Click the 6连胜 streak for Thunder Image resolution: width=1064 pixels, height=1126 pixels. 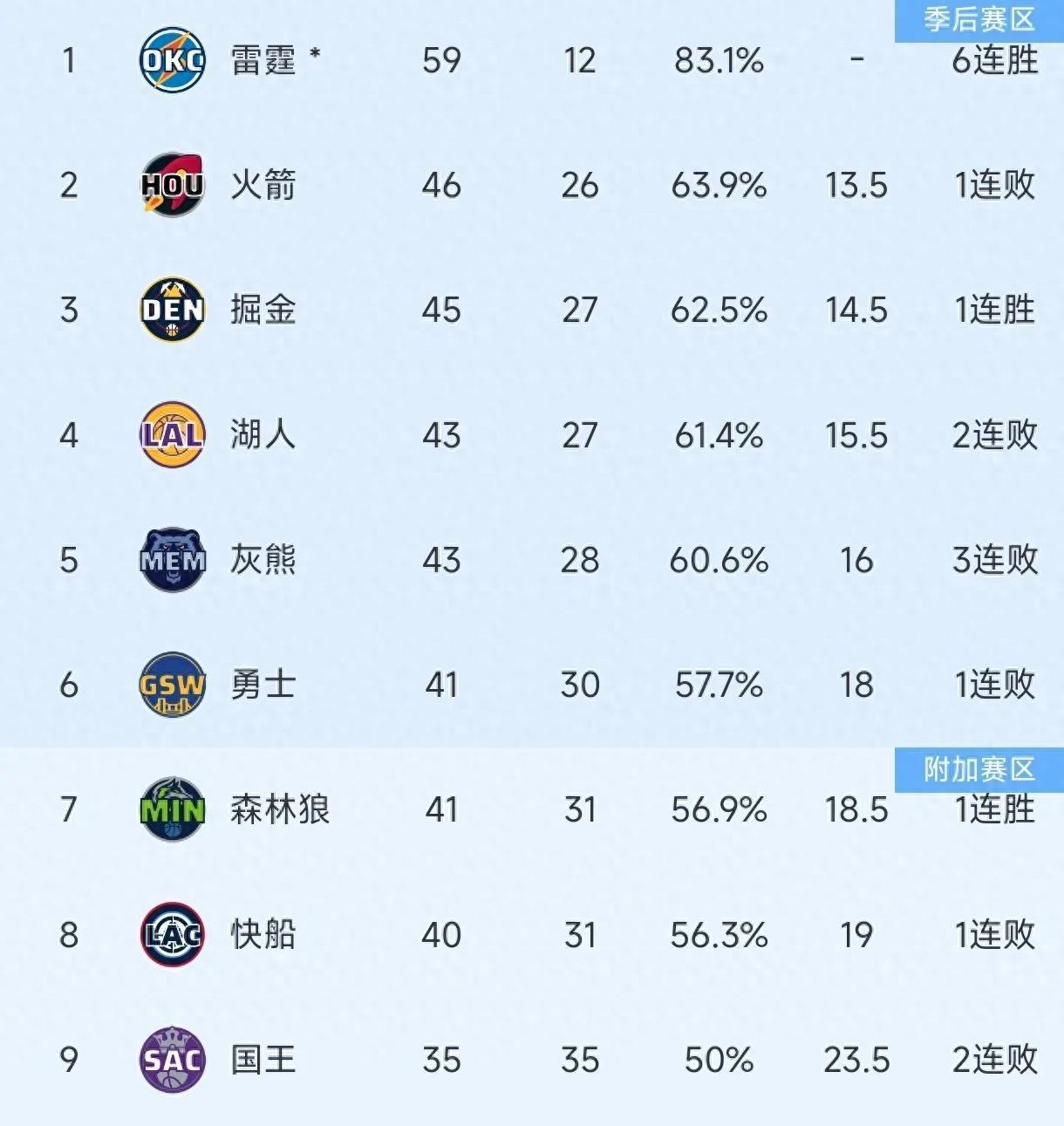994,61
